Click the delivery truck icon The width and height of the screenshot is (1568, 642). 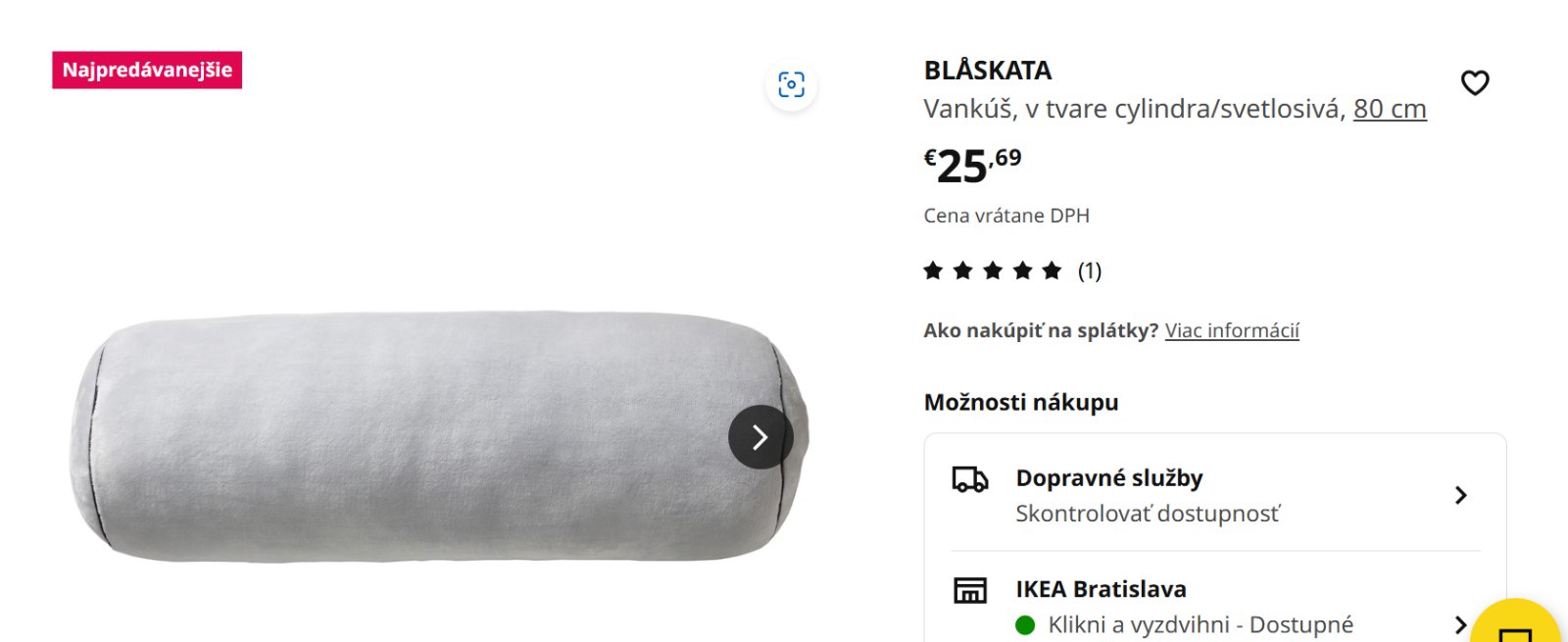[970, 479]
